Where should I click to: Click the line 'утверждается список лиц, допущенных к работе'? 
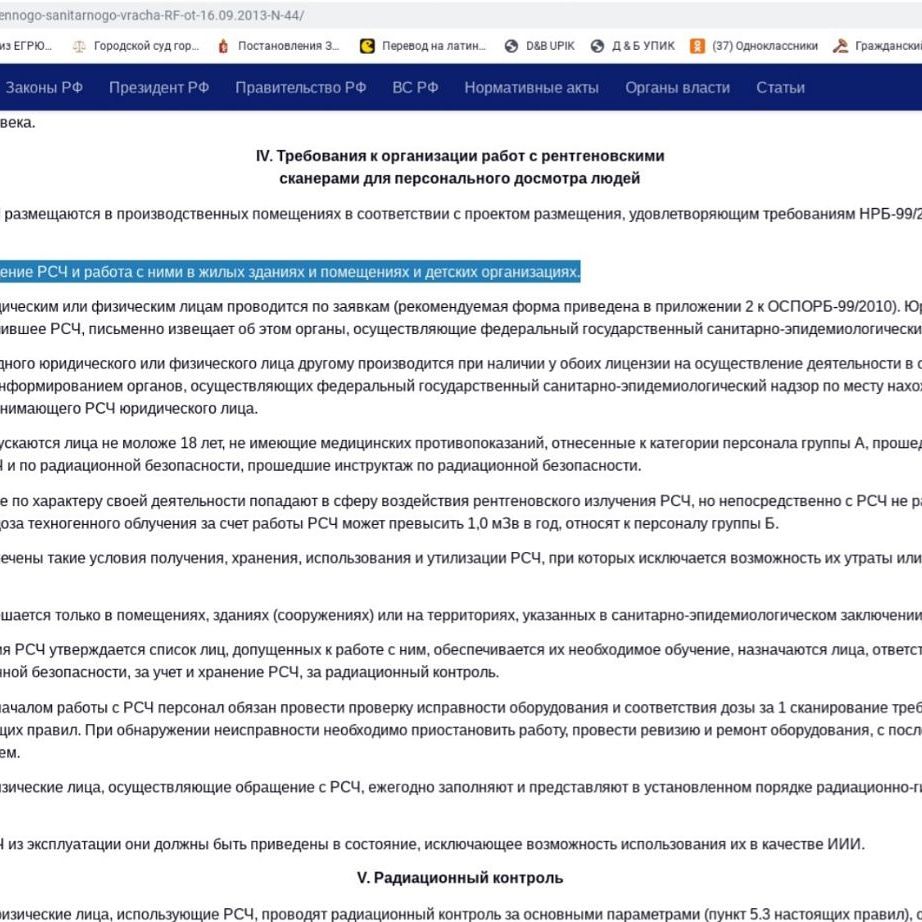[x=461, y=650]
